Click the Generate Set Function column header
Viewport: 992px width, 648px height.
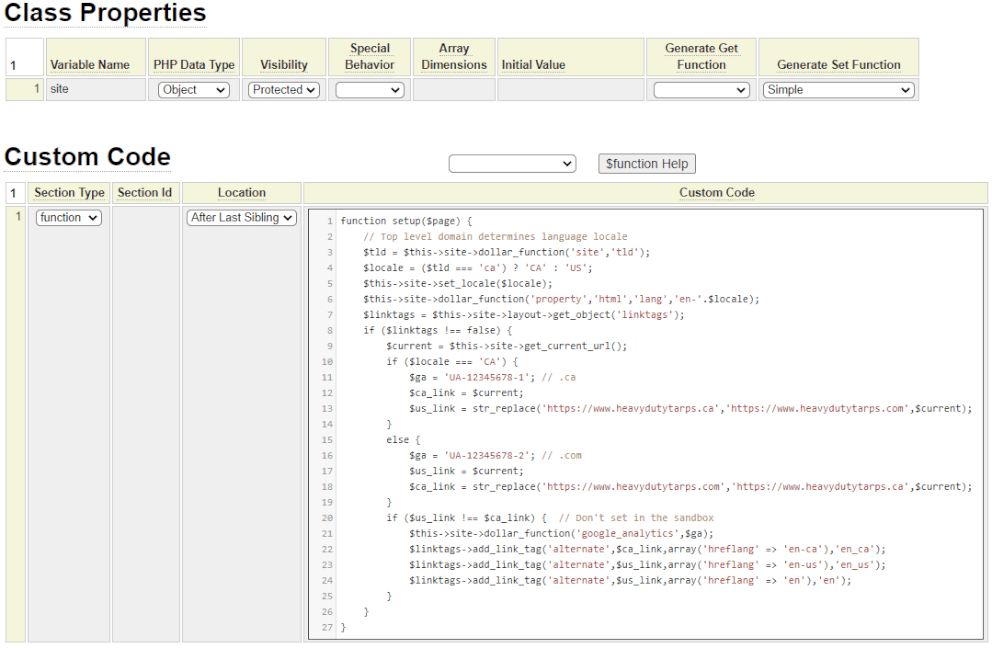(838, 65)
